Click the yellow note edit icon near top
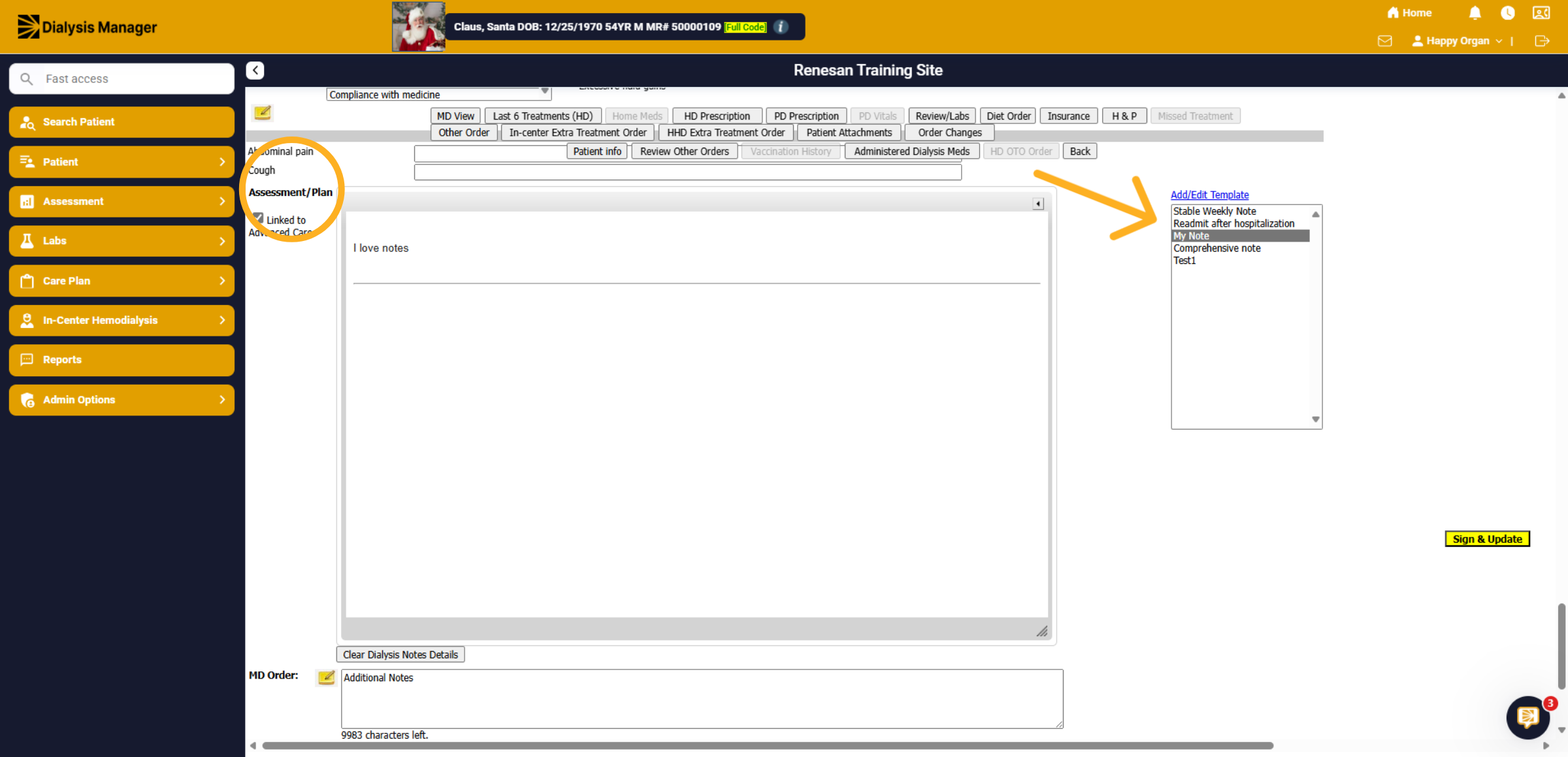This screenshot has width=1568, height=757. click(263, 113)
